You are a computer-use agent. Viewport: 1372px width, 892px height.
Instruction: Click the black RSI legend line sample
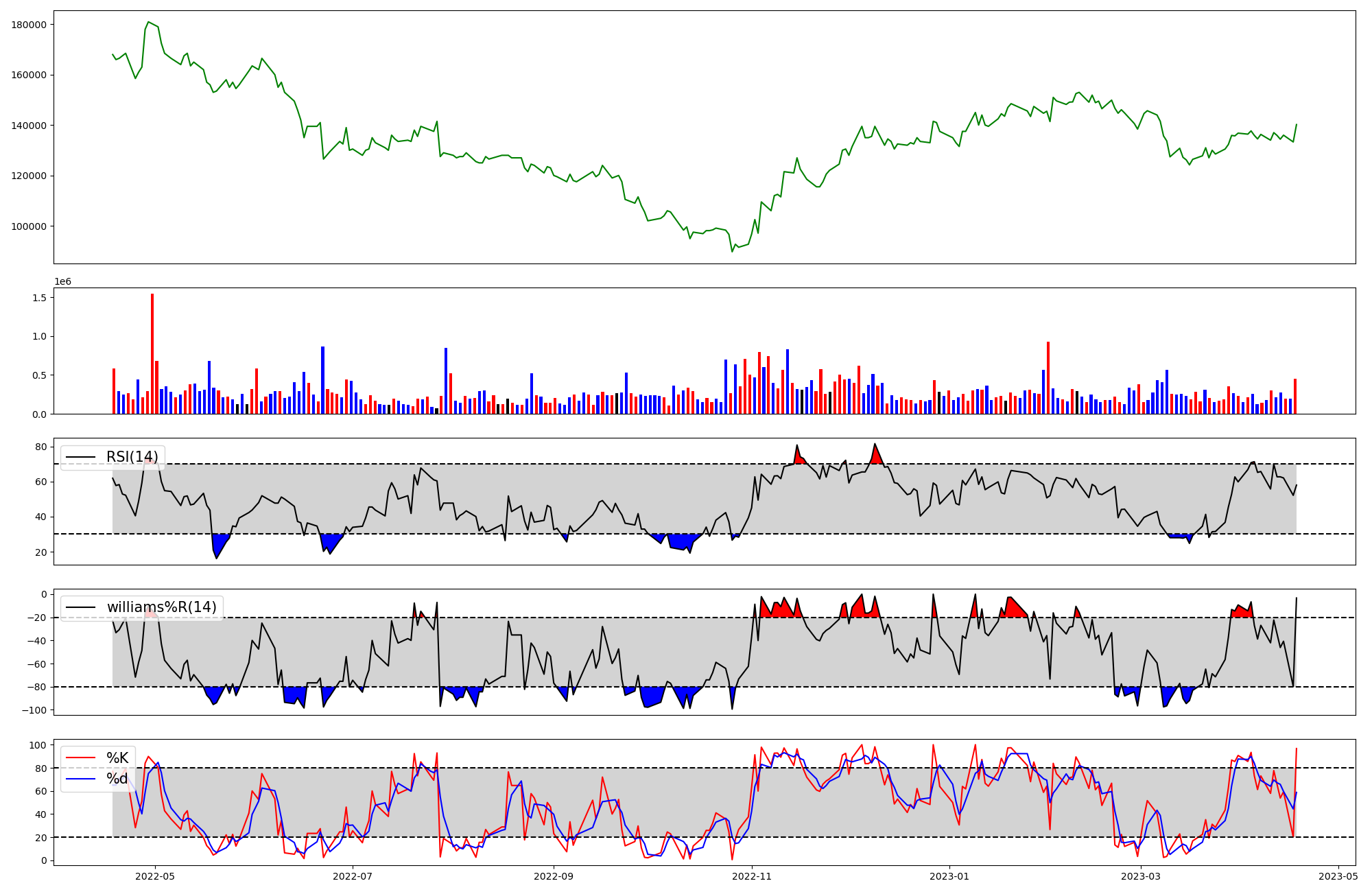coord(80,457)
